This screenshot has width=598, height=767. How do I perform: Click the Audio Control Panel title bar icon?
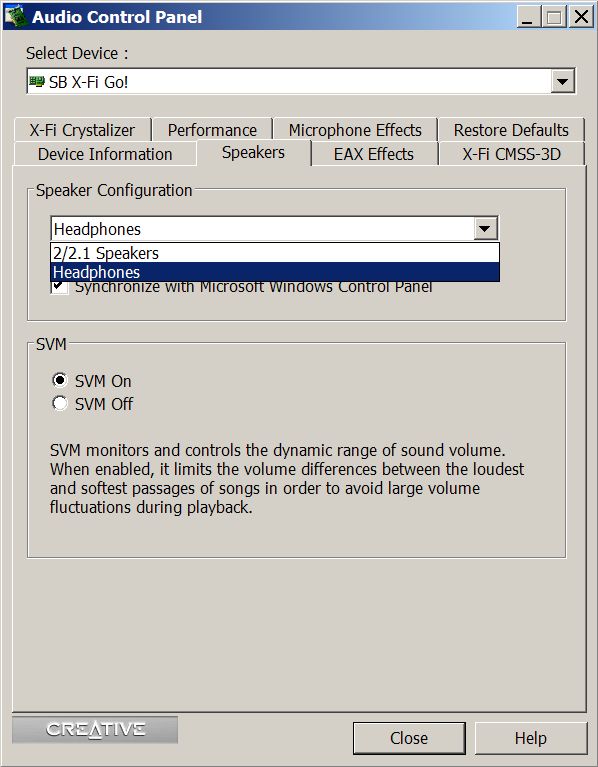[16, 16]
